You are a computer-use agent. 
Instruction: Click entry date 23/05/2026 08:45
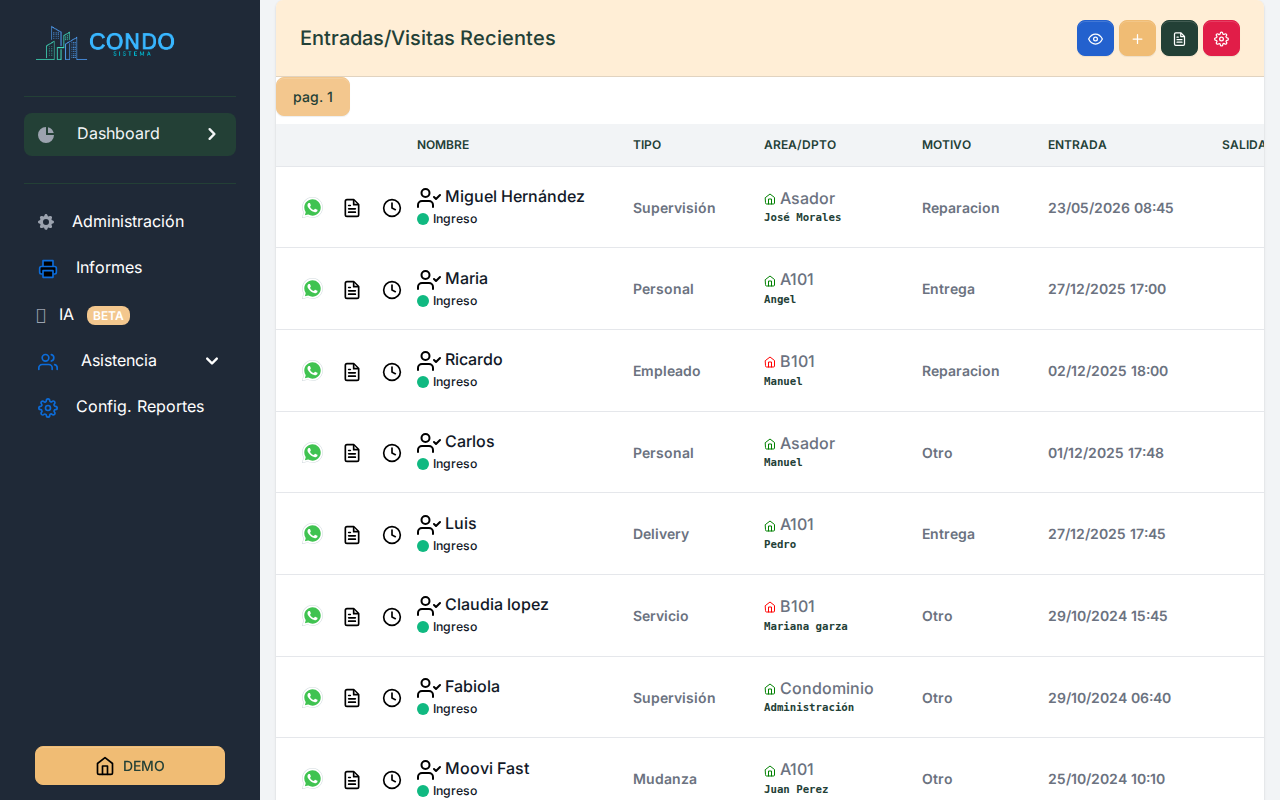[1111, 208]
